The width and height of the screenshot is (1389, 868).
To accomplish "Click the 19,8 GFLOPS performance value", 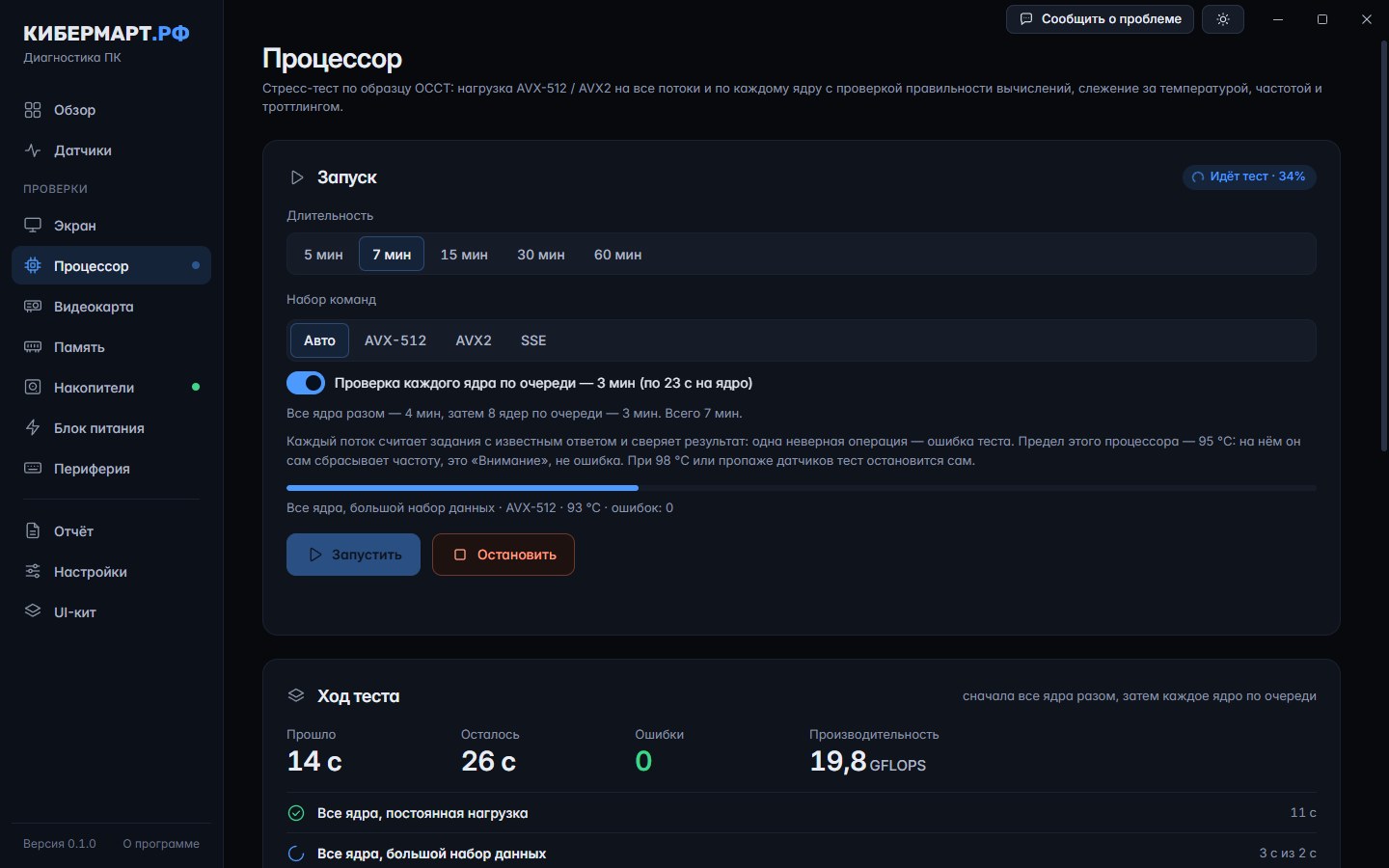I will pos(867,762).
